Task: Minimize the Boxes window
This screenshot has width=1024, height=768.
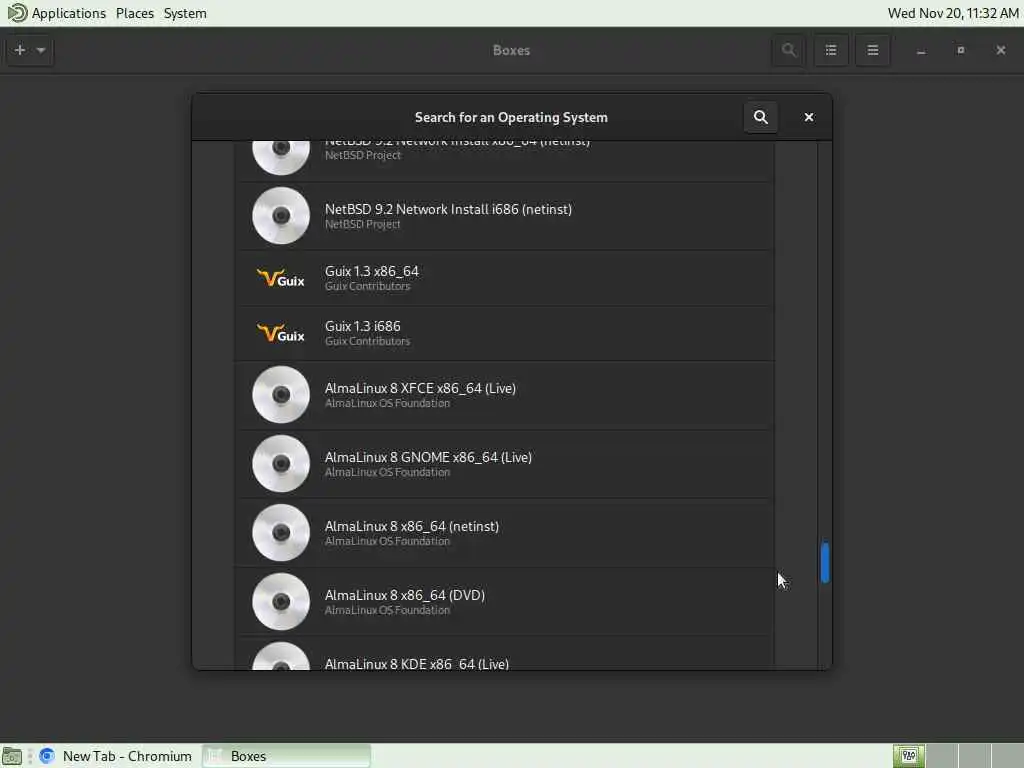Action: click(921, 50)
